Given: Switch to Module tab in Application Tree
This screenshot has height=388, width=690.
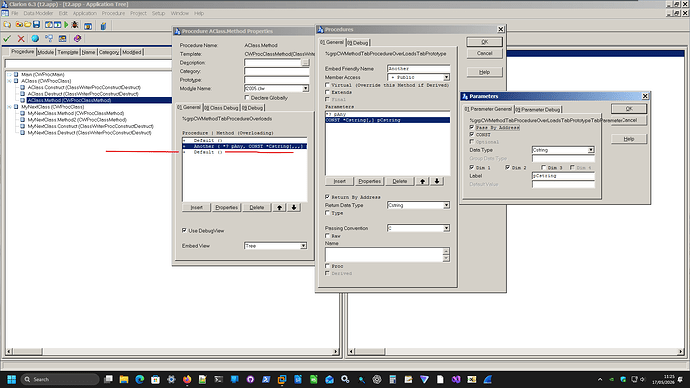Looking at the screenshot, I should click(x=45, y=52).
